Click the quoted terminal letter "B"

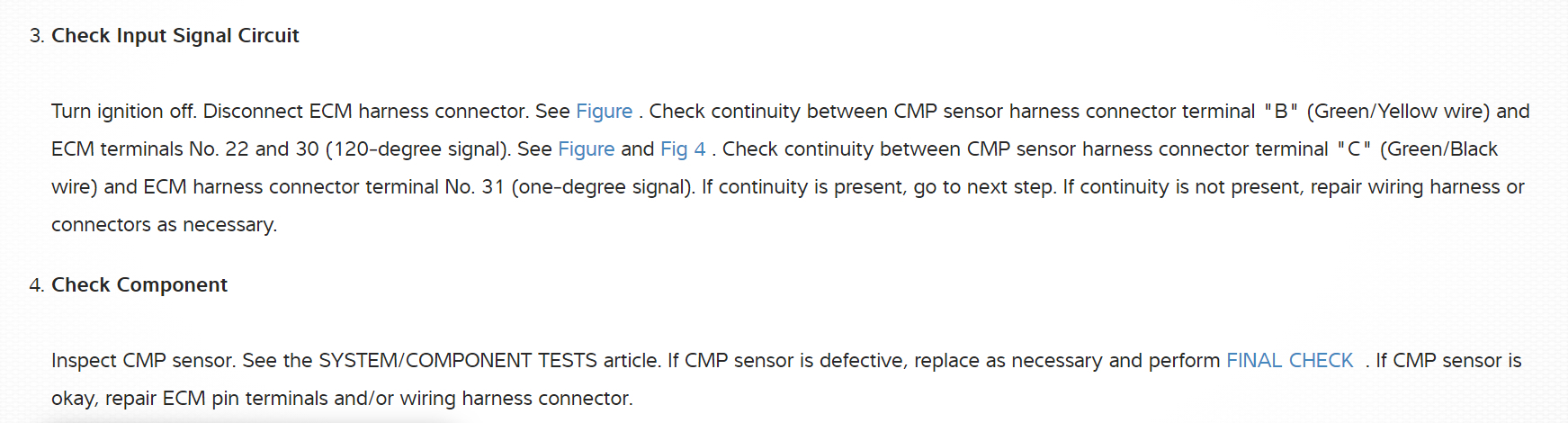click(1281, 111)
